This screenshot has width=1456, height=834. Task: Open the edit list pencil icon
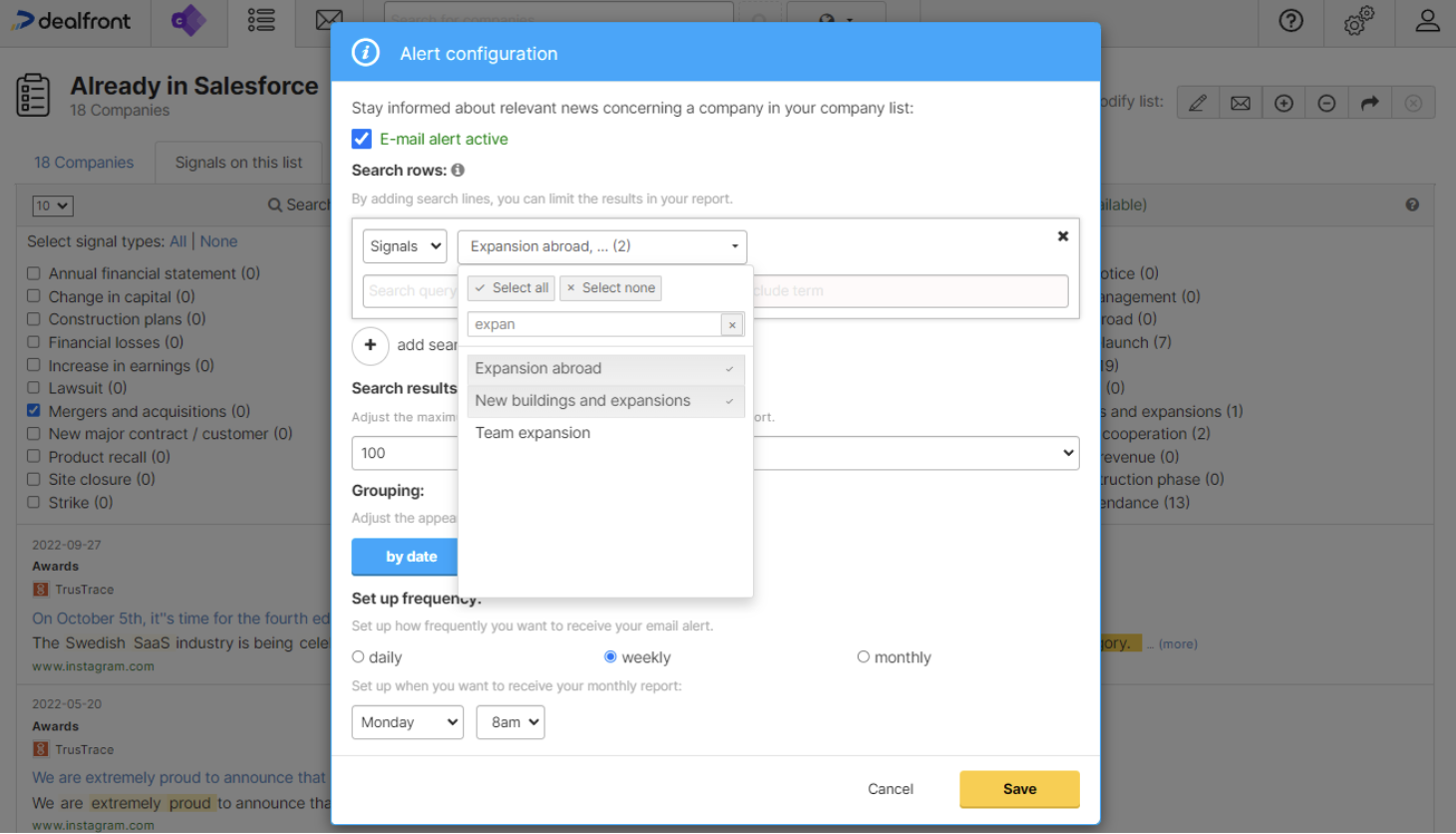click(x=1197, y=102)
